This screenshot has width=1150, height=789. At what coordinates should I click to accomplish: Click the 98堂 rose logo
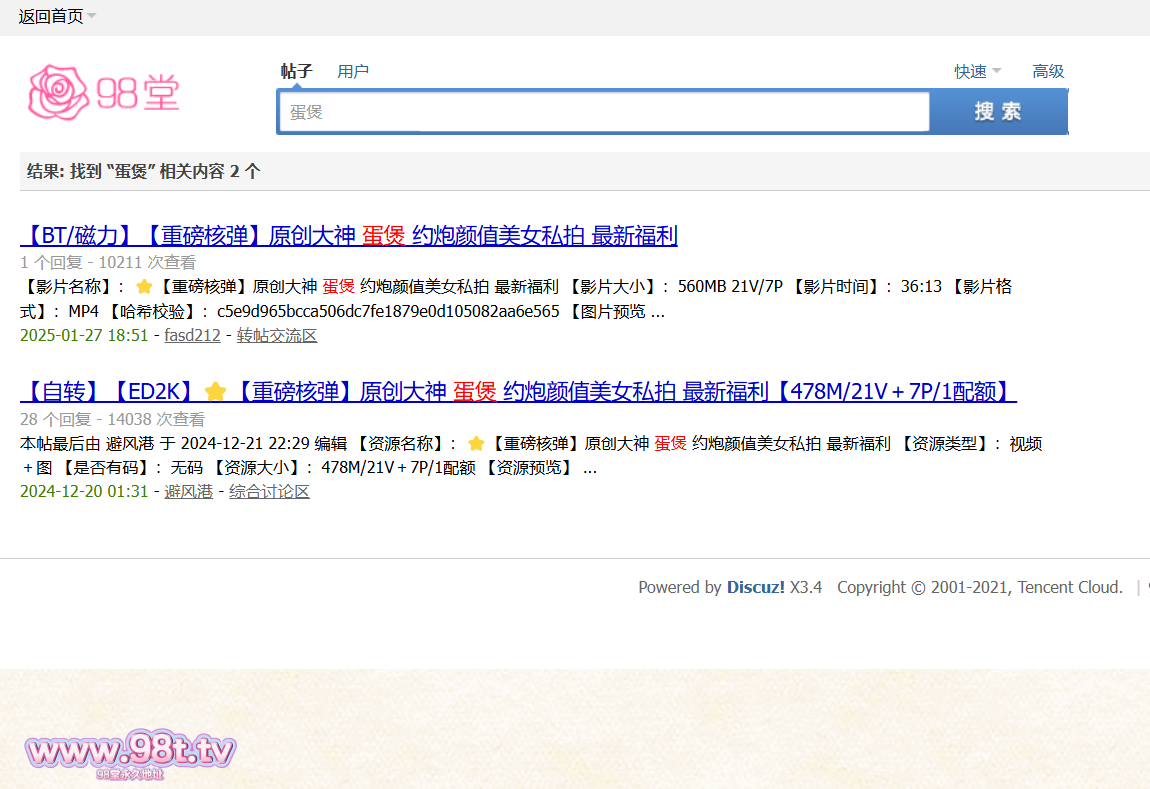(103, 93)
